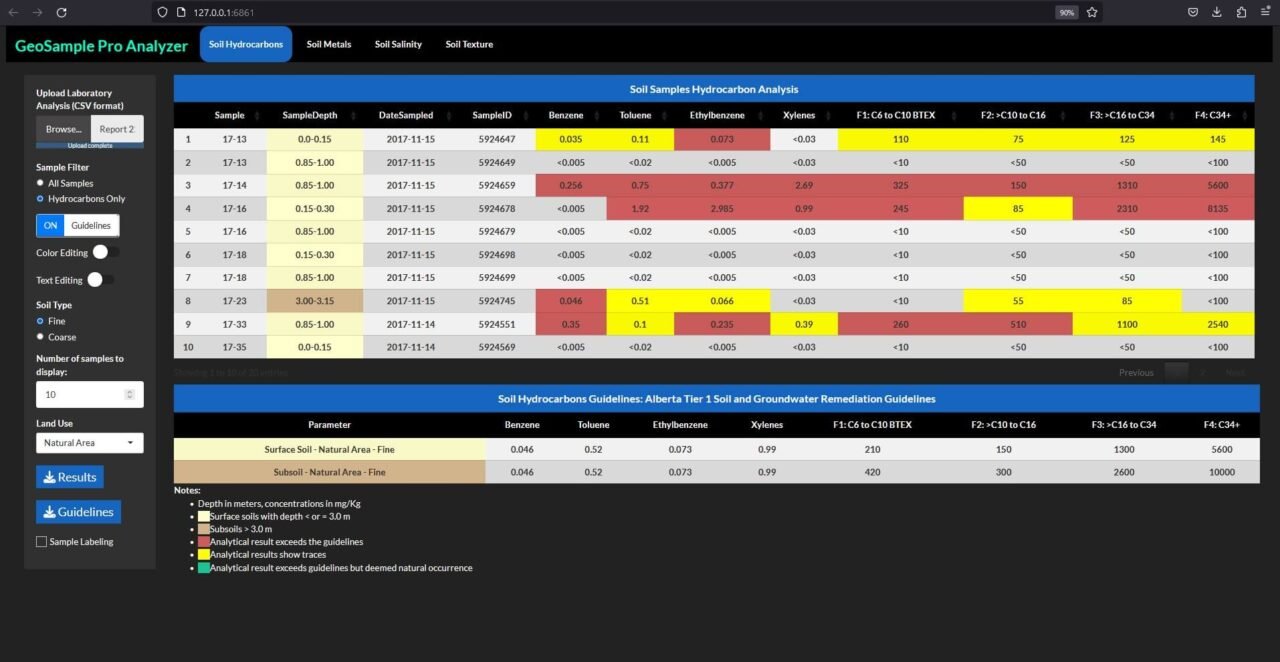Open the browser downloads panel icon
This screenshot has width=1280, height=662.
tap(1216, 12)
